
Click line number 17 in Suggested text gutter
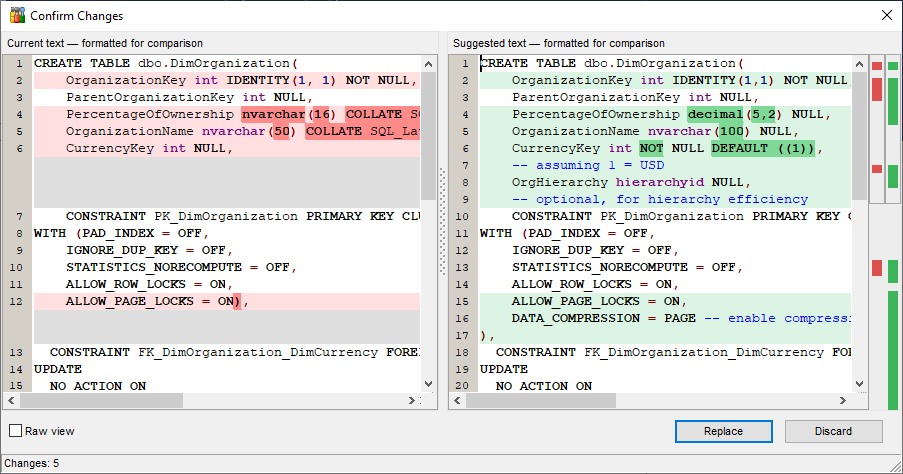pos(462,335)
